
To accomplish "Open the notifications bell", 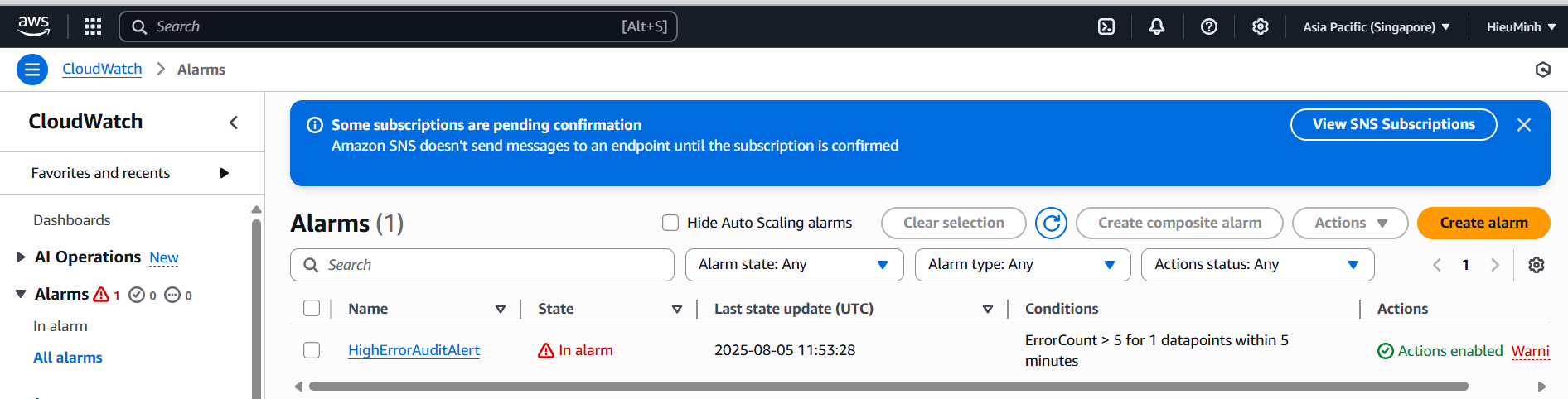I will click(1157, 26).
